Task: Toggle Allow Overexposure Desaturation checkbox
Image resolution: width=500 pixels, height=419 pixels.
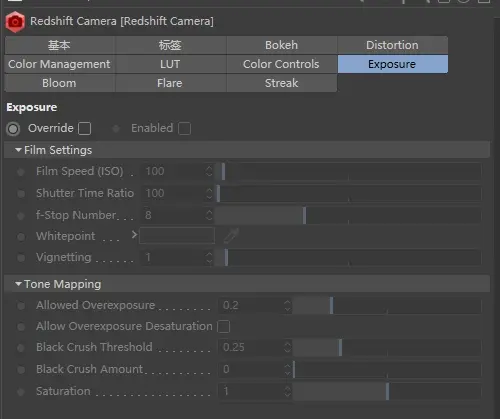Action: pos(224,327)
